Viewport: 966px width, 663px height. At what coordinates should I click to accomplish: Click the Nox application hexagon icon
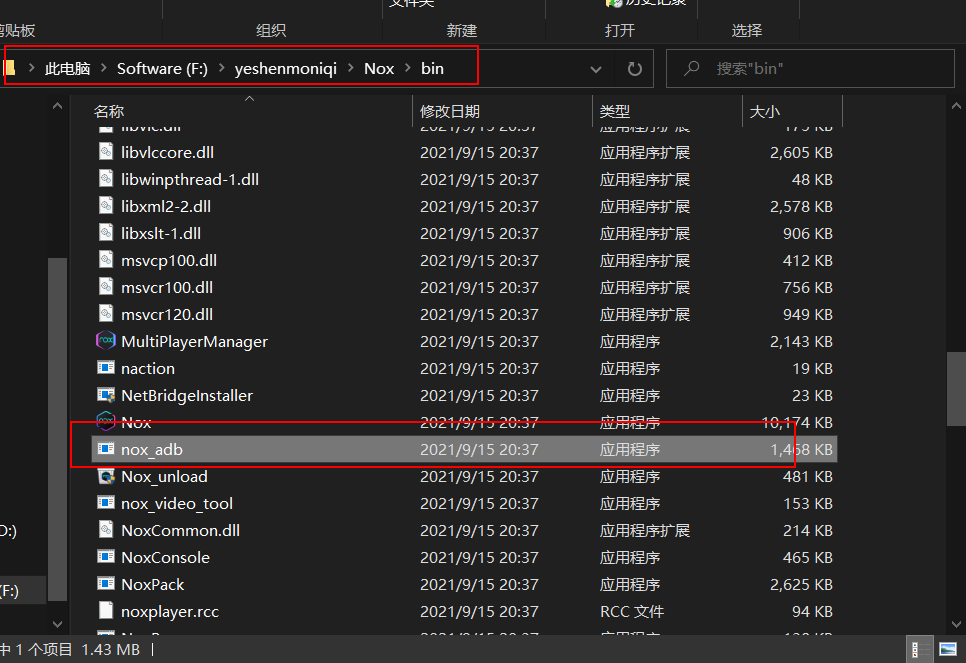click(106, 421)
